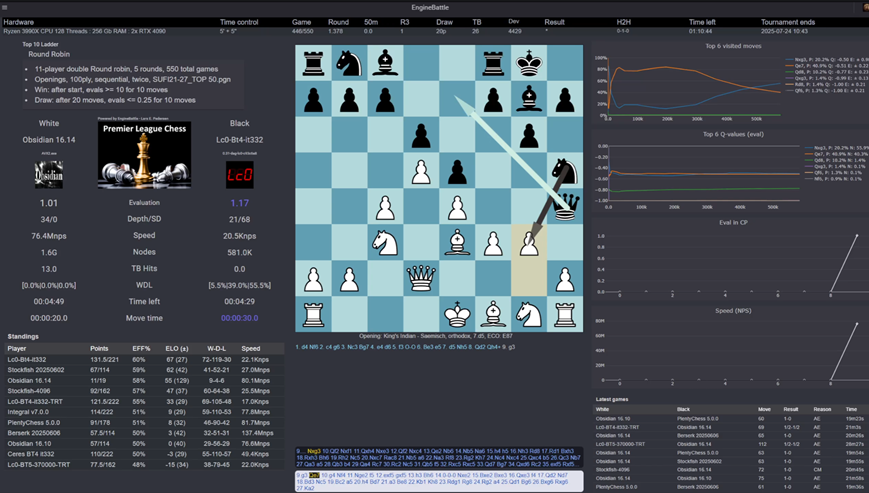Open the Top 10 Ladder tab
The image size is (869, 493).
click(42, 45)
